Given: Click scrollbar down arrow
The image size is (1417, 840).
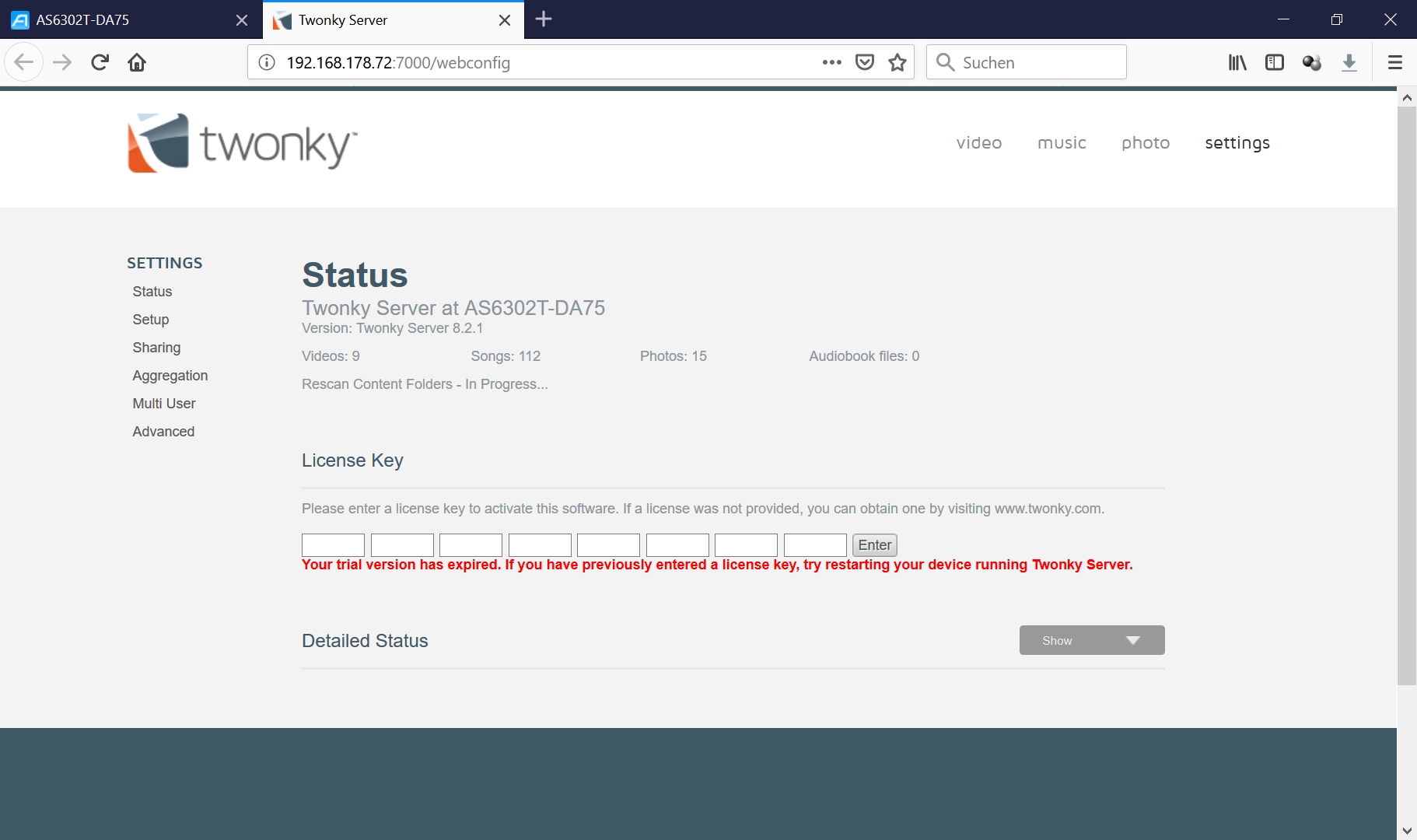Looking at the screenshot, I should point(1407,831).
